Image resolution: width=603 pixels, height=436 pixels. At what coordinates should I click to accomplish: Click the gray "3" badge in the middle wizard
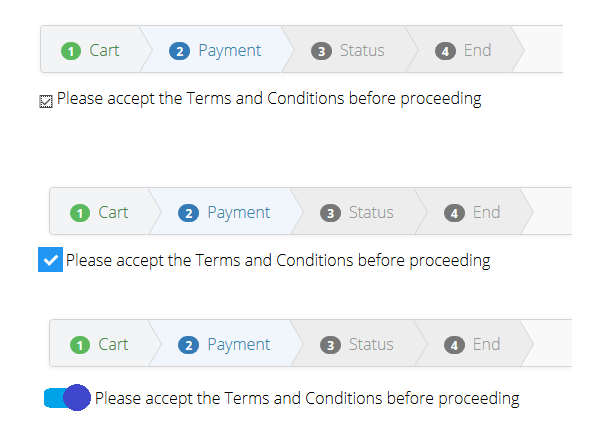click(x=330, y=213)
